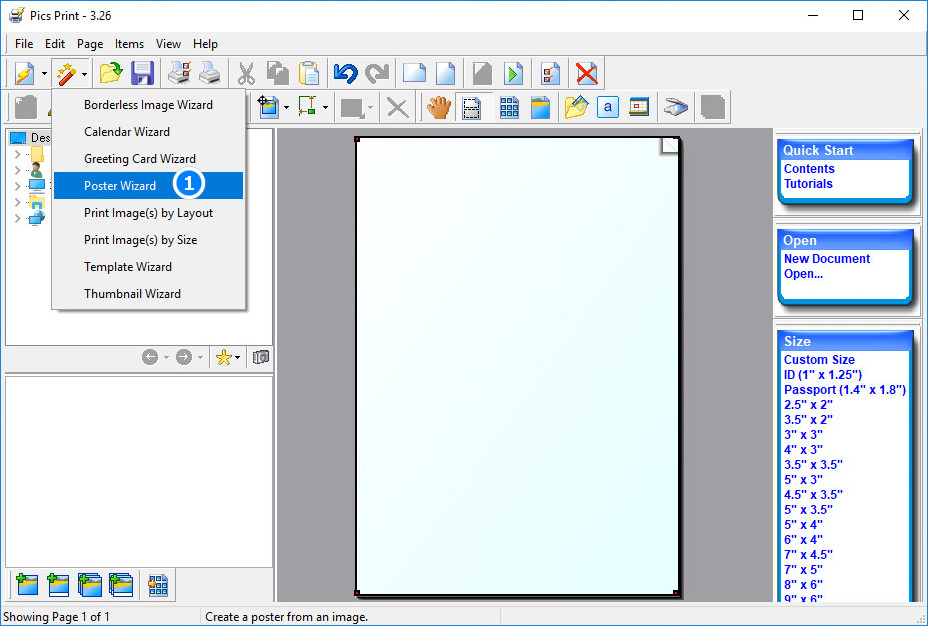This screenshot has width=928, height=626.
Task: Open the View menu
Action: click(168, 44)
